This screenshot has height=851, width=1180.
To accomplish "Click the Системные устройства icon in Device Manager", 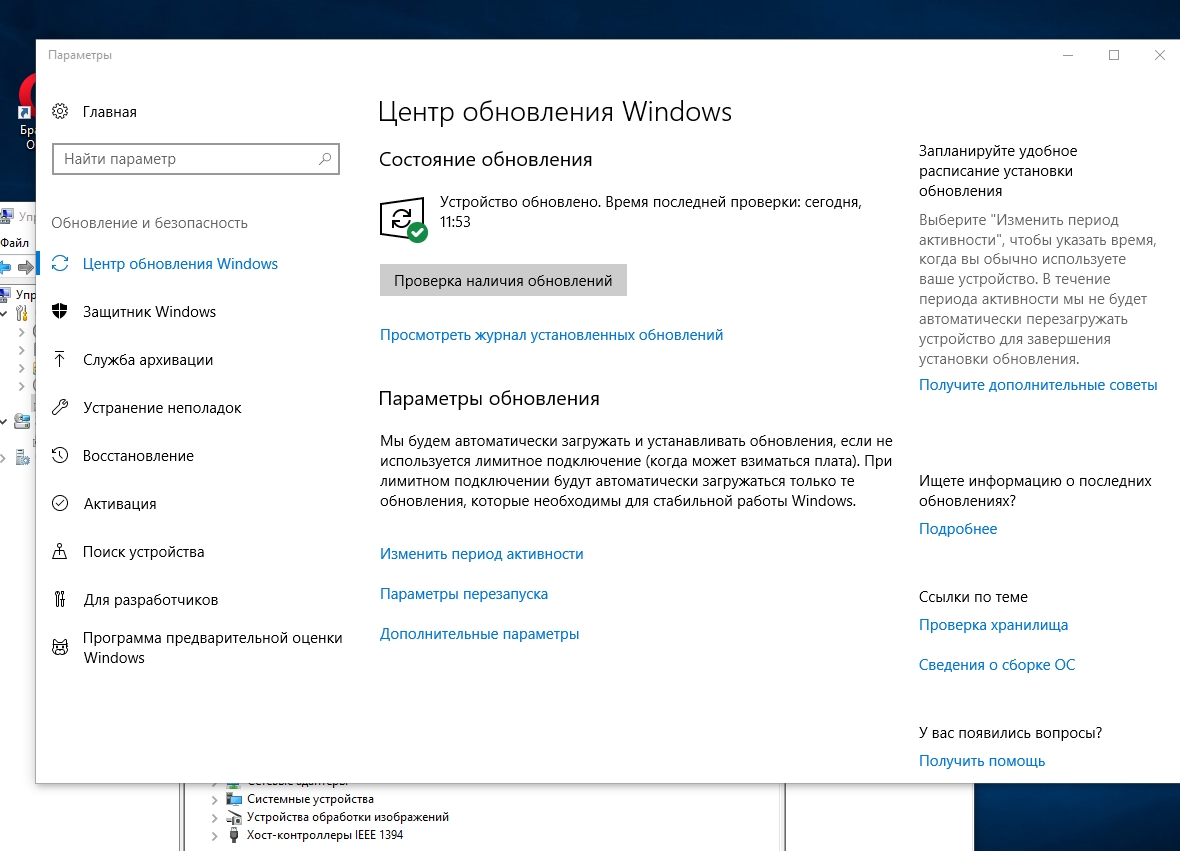I will coord(234,799).
